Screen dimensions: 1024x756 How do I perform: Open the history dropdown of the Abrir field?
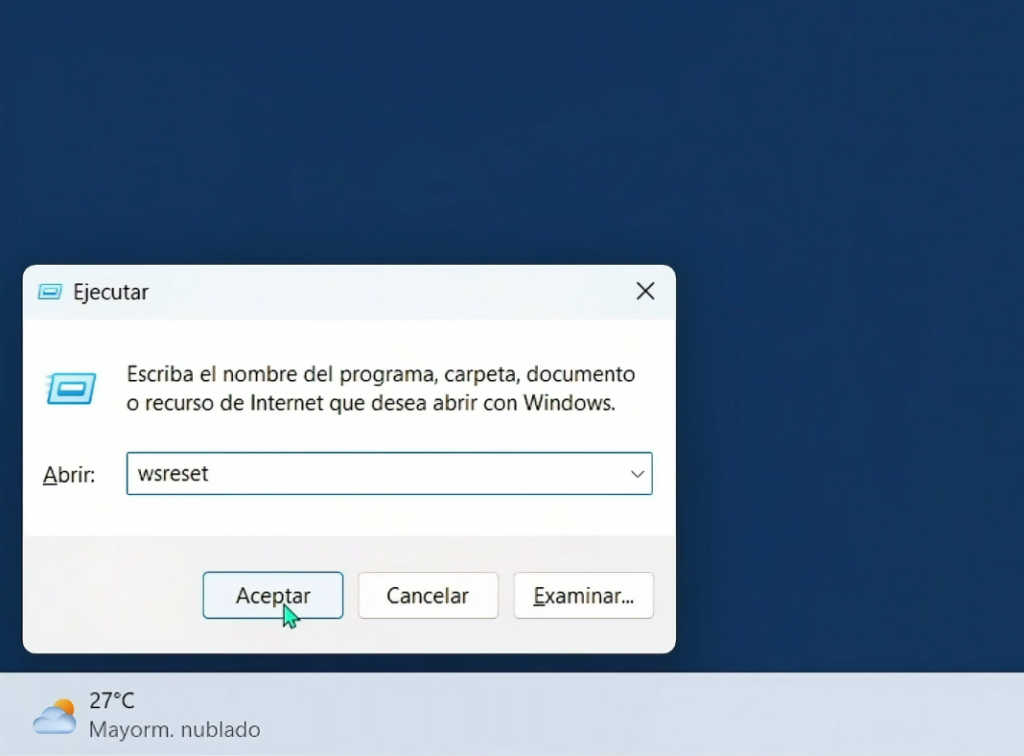pos(638,473)
